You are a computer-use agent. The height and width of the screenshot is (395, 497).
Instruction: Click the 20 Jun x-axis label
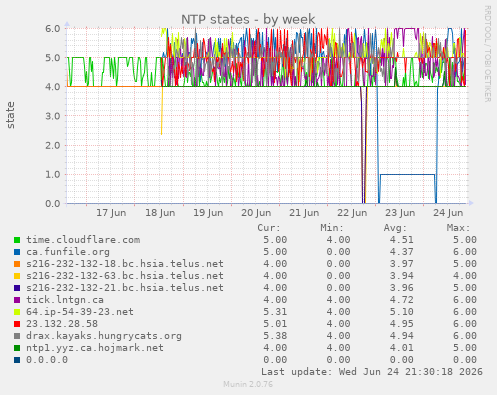(256, 213)
